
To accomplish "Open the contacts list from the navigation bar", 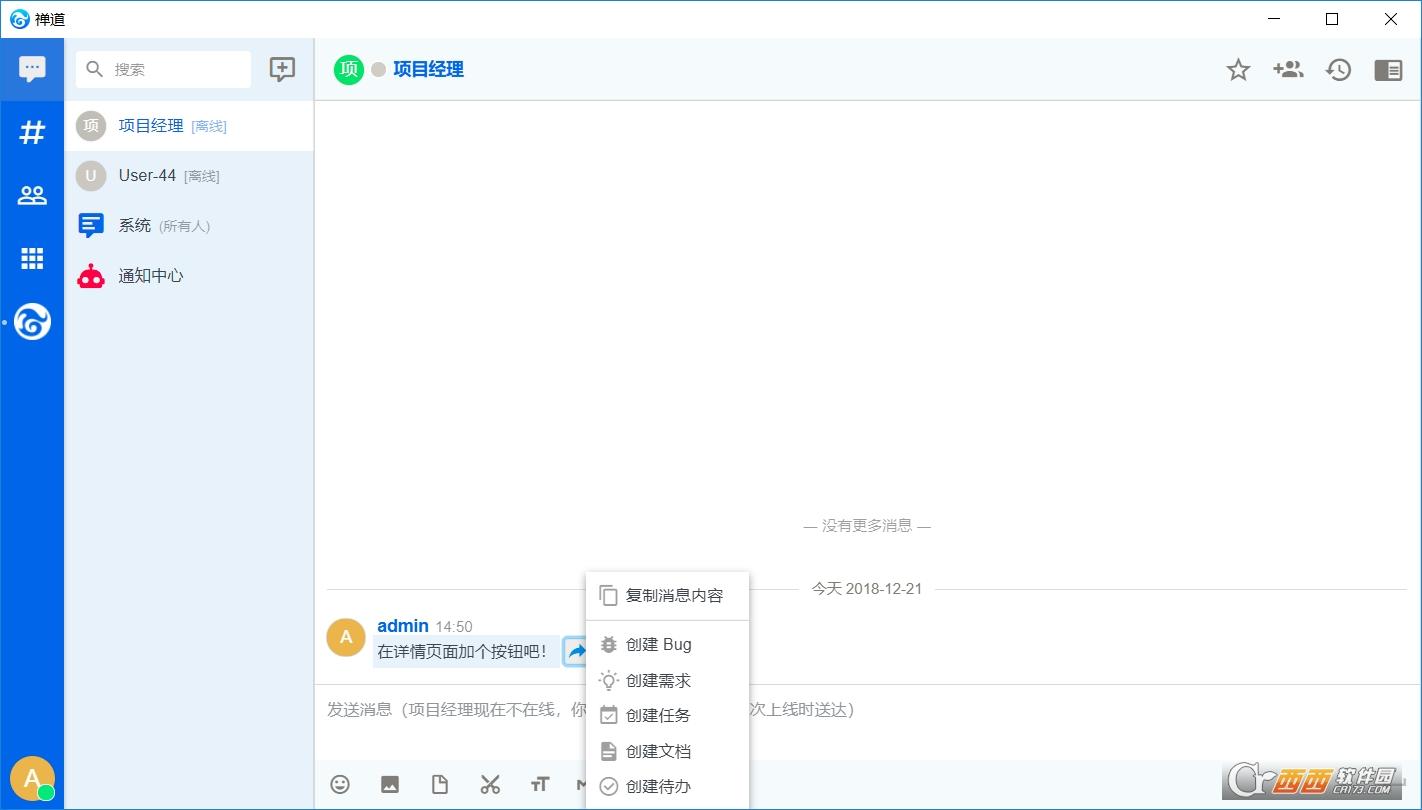I will pos(32,196).
